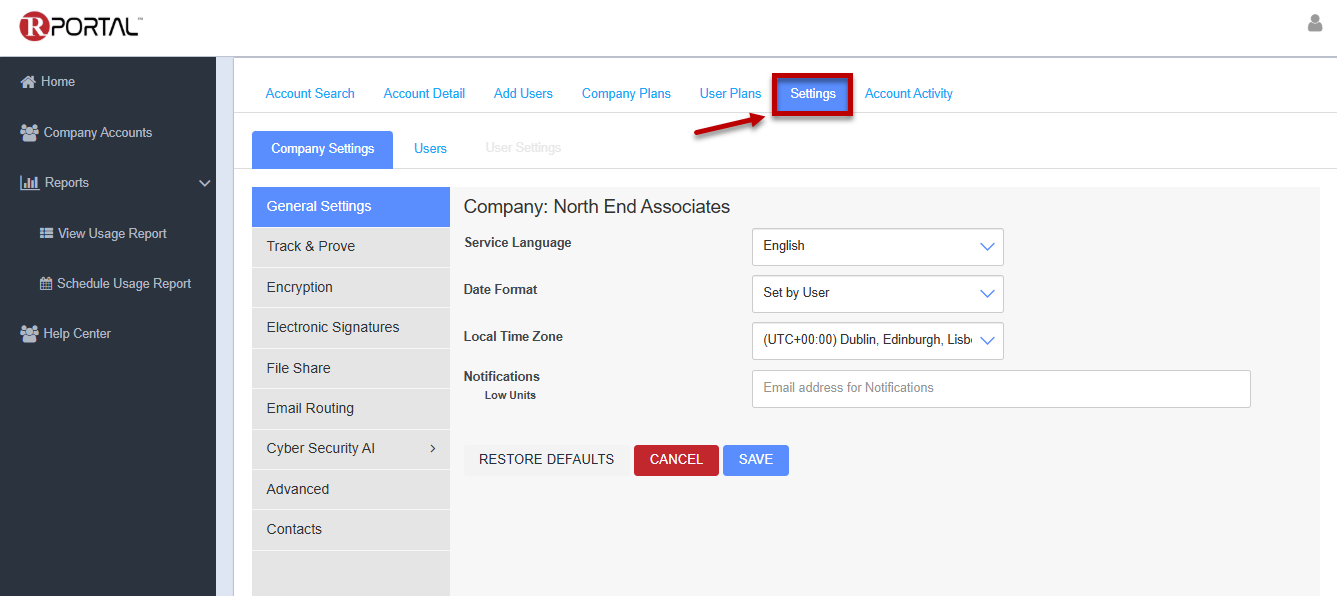Image resolution: width=1337 pixels, height=596 pixels.
Task: Select Encryption in the settings list
Action: click(x=300, y=287)
